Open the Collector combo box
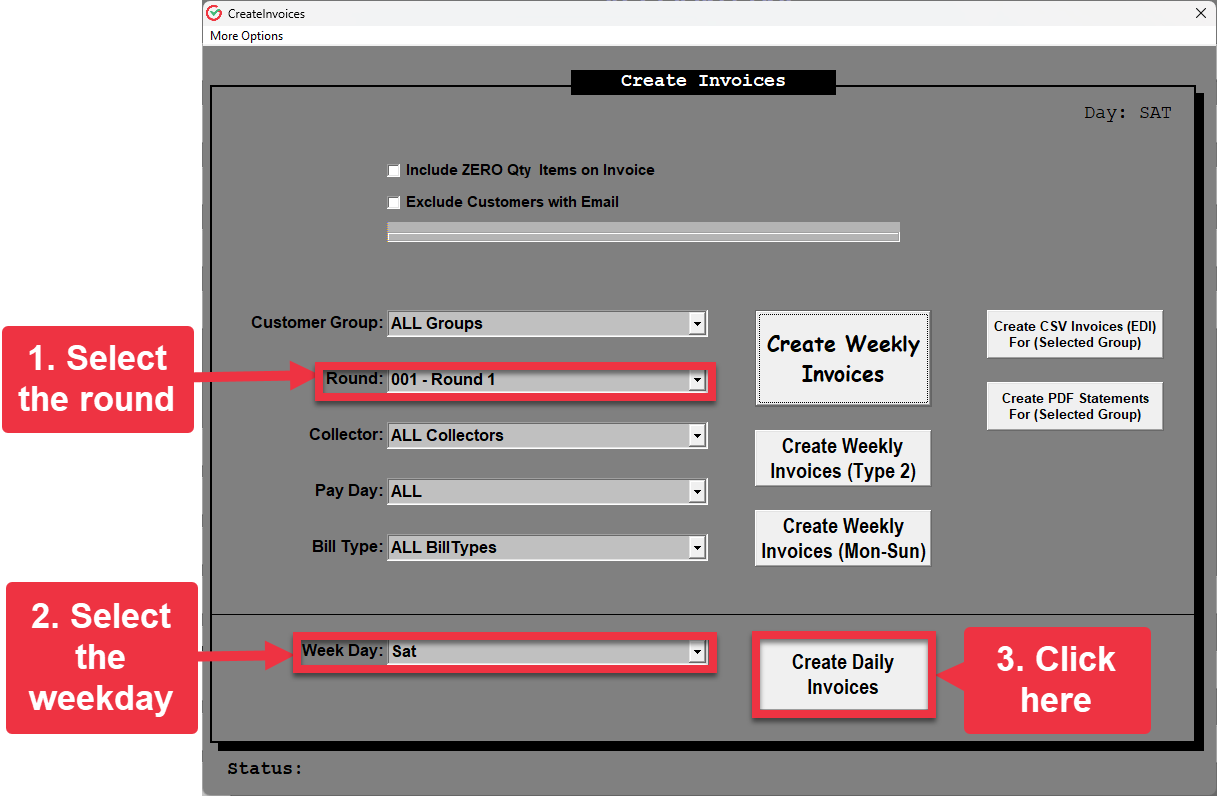 547,435
